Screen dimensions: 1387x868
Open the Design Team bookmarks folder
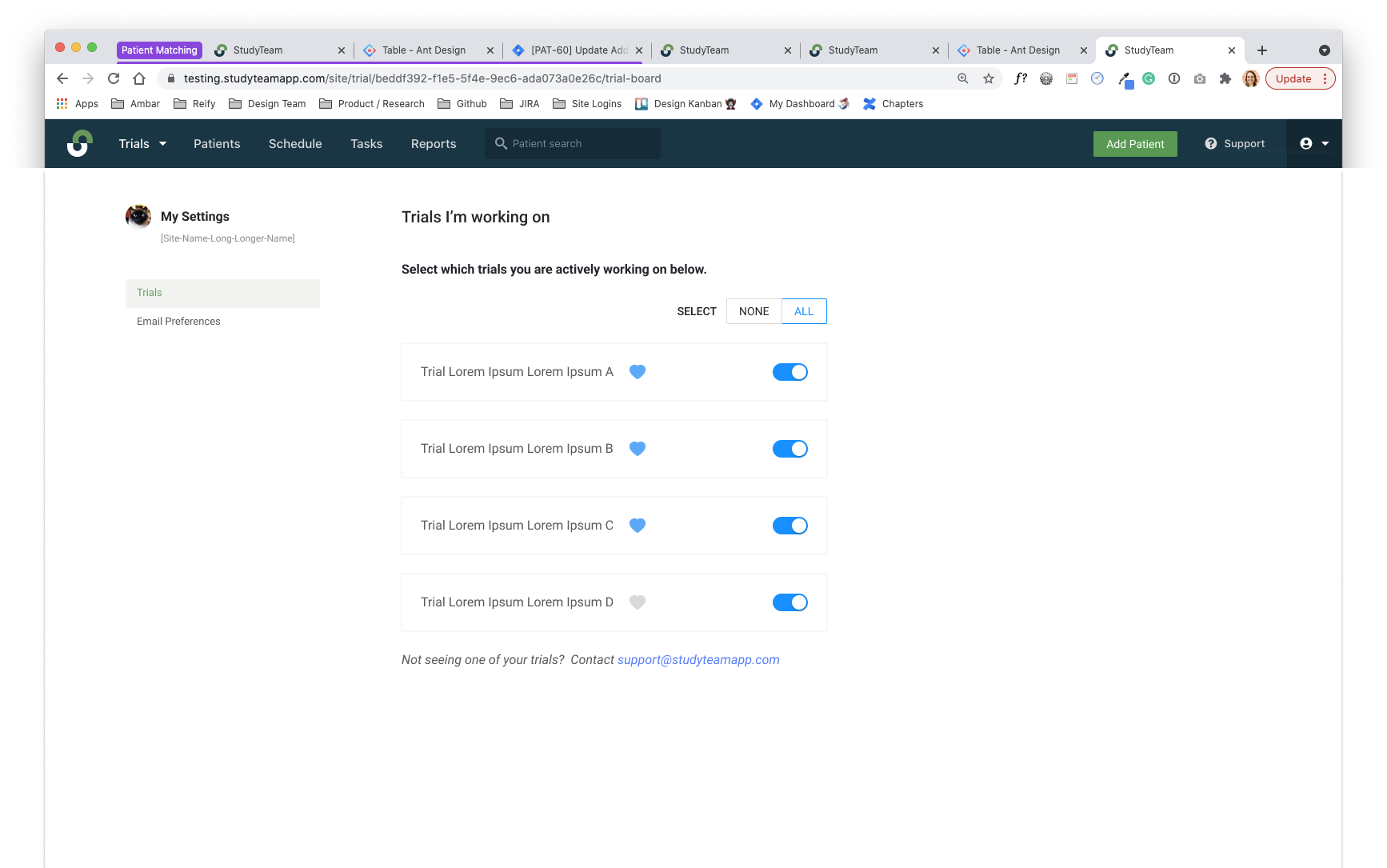pos(267,104)
